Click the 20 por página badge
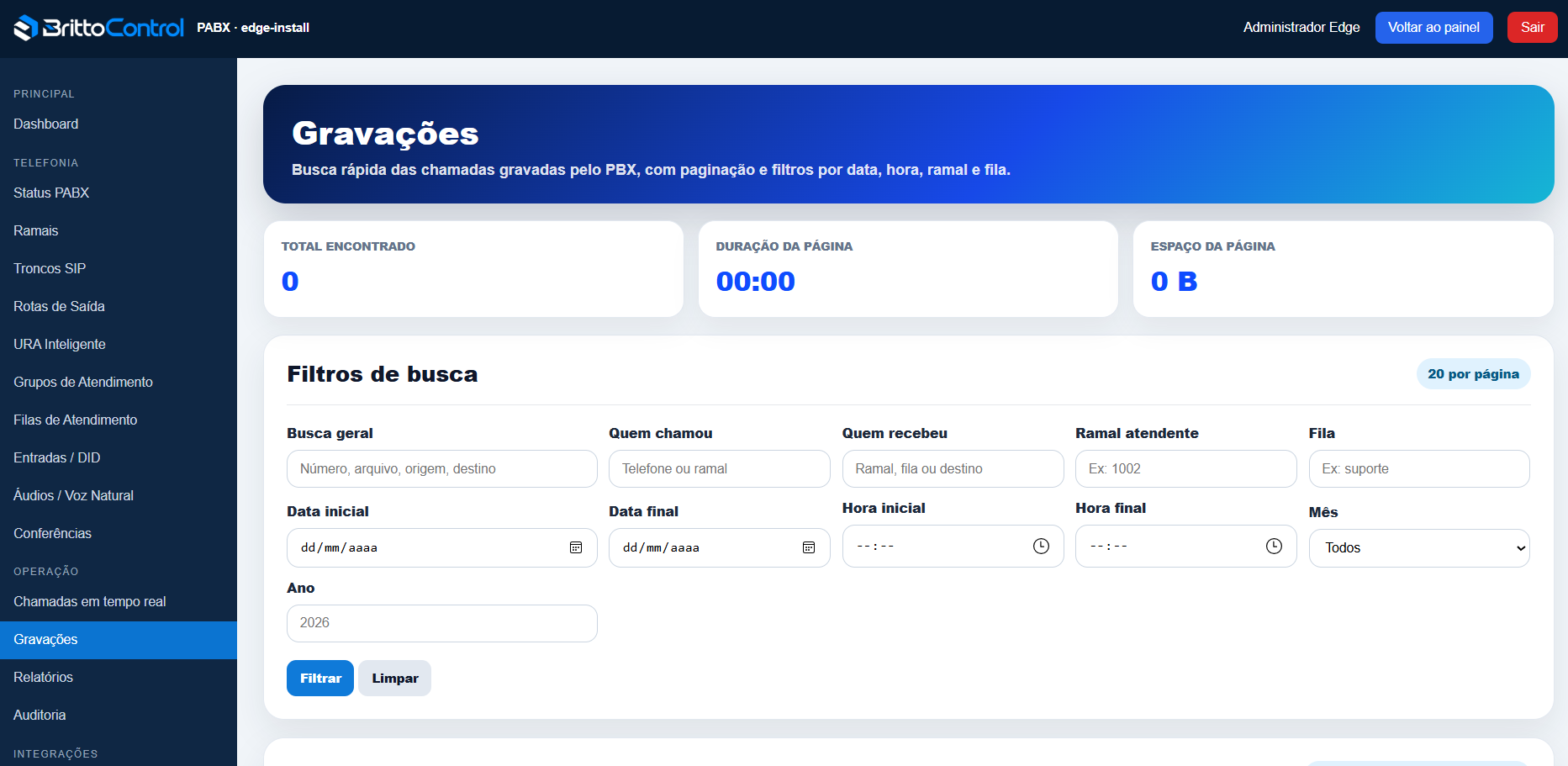Image resolution: width=1568 pixels, height=766 pixels. point(1474,374)
